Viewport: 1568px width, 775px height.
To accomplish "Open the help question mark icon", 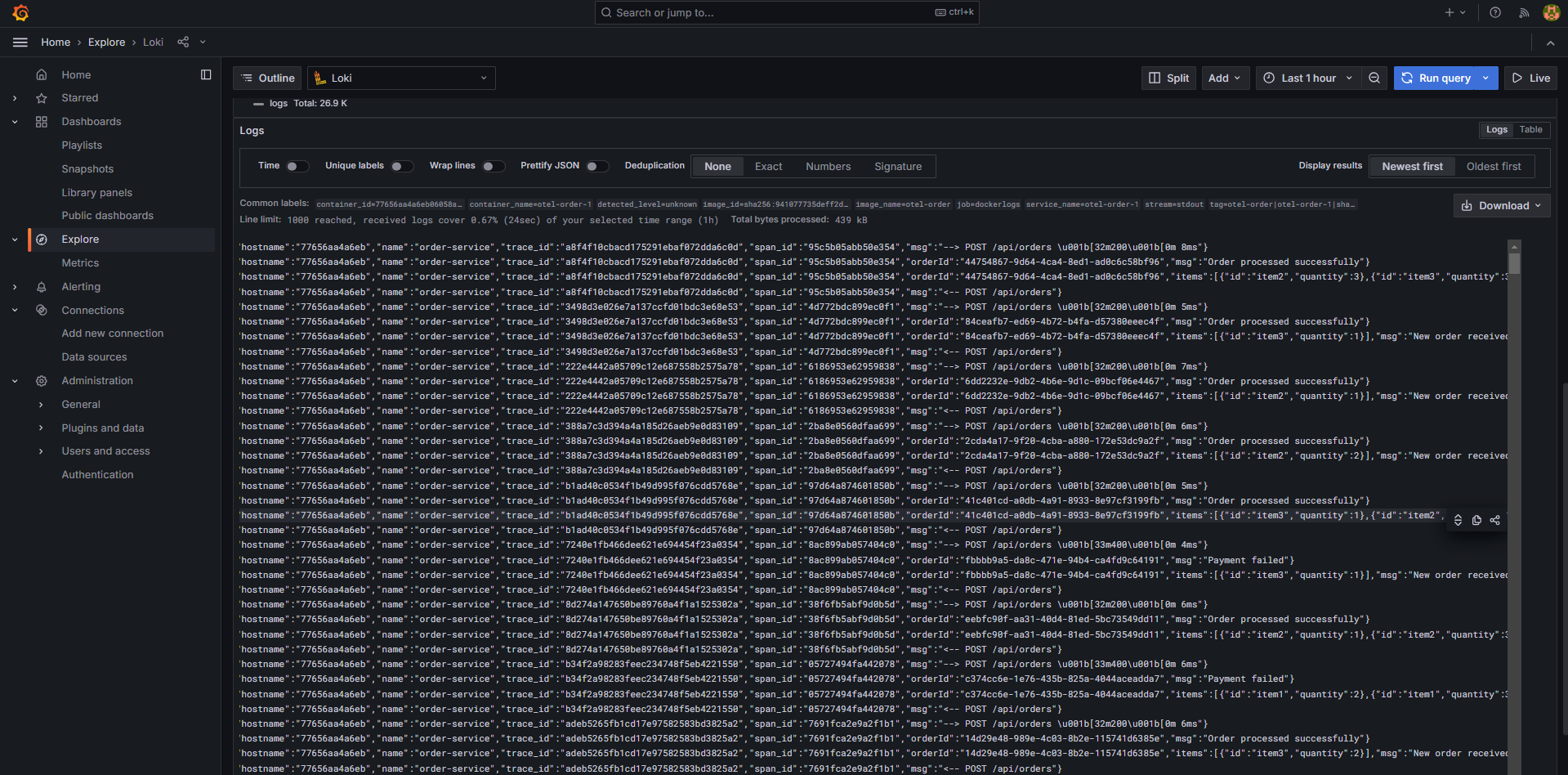I will [x=1495, y=12].
